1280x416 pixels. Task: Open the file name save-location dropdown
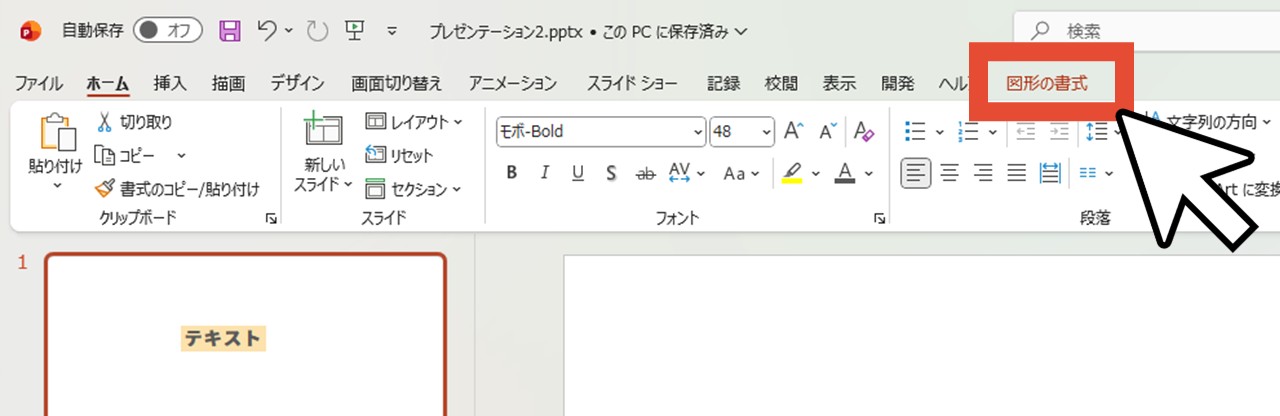pos(741,31)
